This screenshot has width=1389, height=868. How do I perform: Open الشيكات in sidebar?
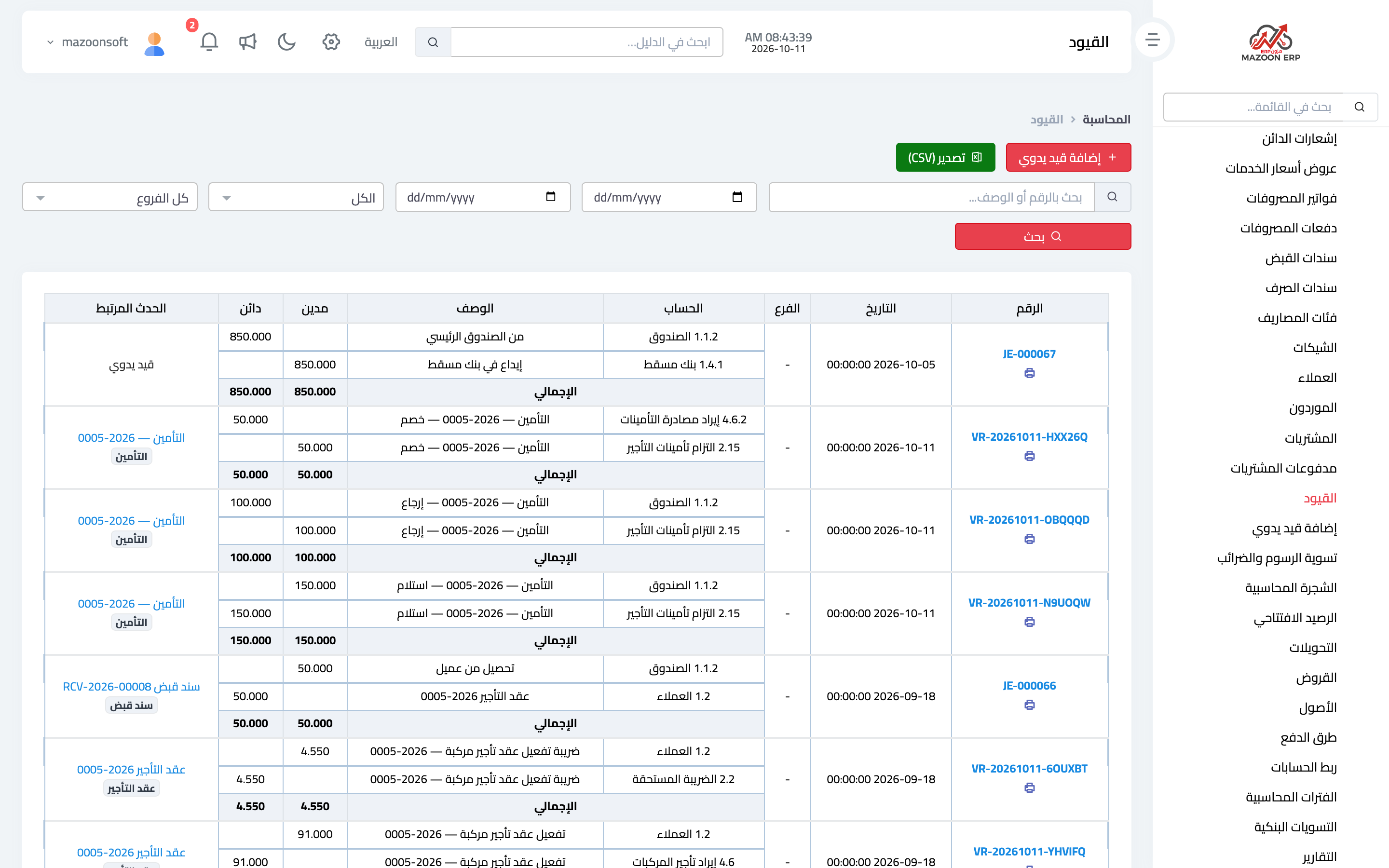[1314, 348]
